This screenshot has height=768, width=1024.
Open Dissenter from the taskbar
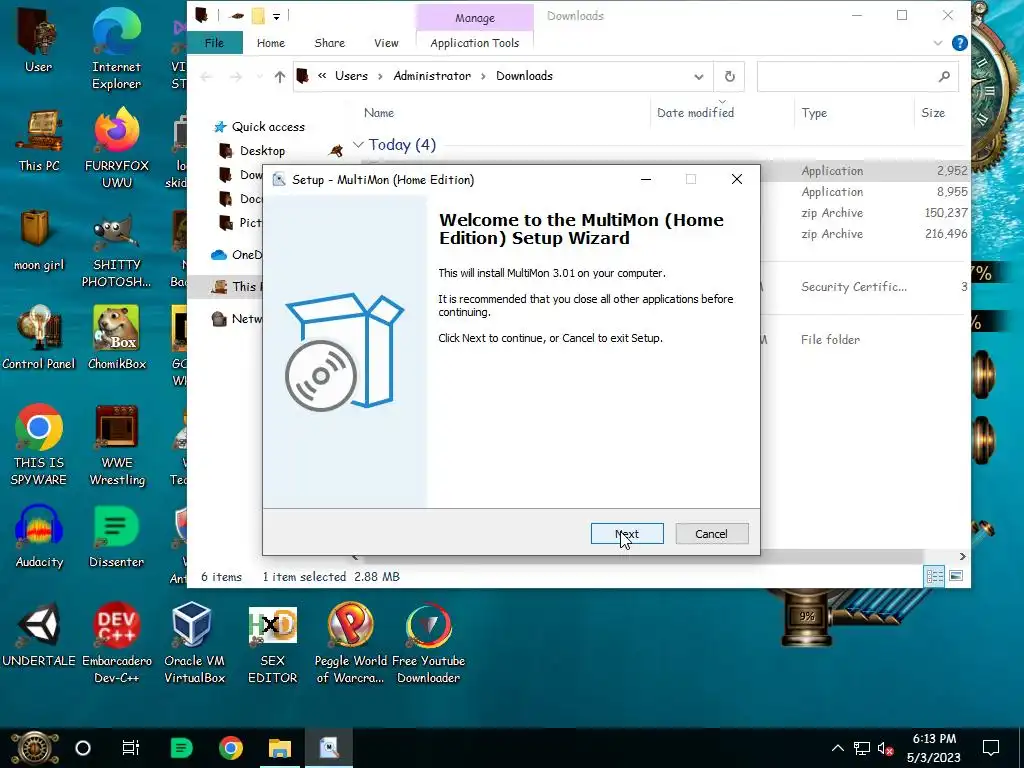point(181,748)
